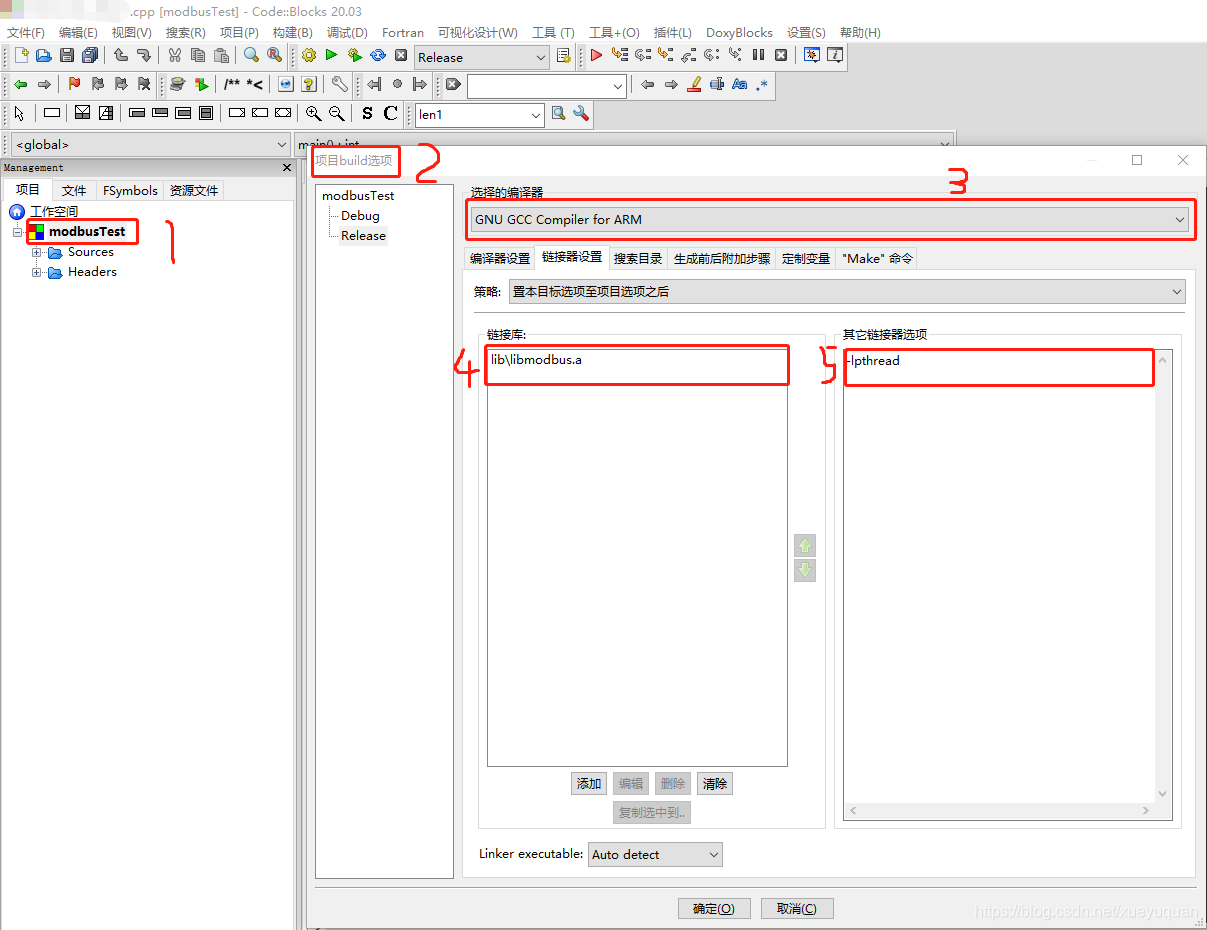This screenshot has height=930, width=1207.
Task: Click the Build and run icon
Action: pos(355,56)
